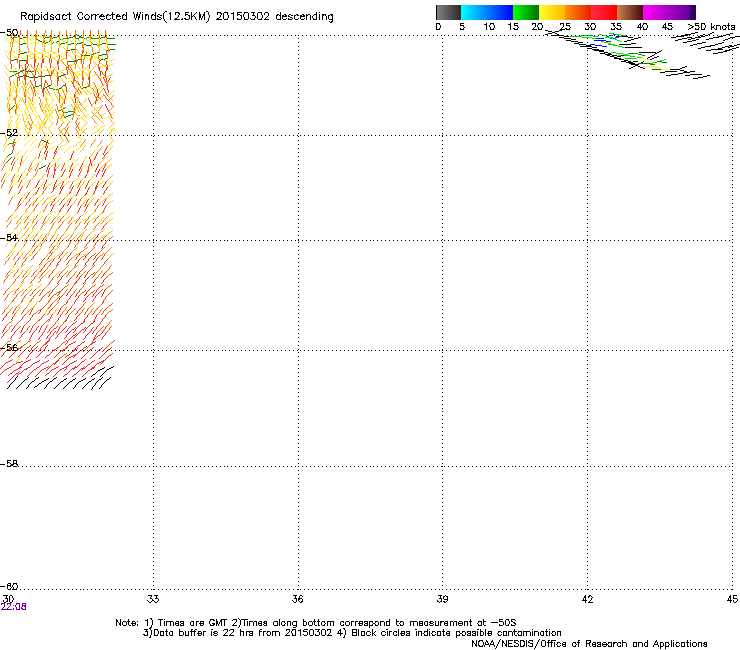Screen dimensions: 740x650
Task: Click the red 30-35 knots legend swatch
Action: 604,12
